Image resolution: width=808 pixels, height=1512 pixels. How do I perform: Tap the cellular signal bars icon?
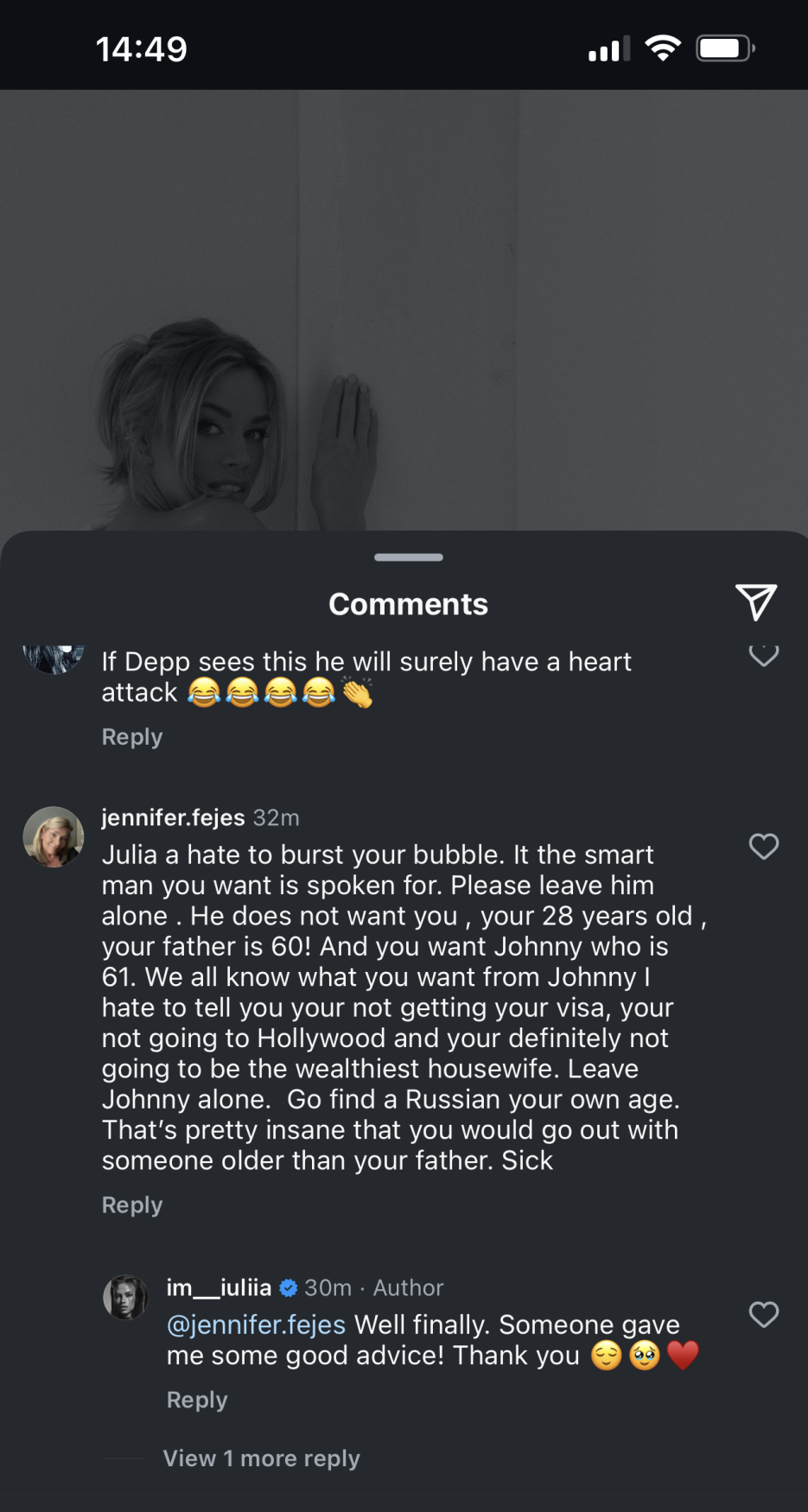608,49
